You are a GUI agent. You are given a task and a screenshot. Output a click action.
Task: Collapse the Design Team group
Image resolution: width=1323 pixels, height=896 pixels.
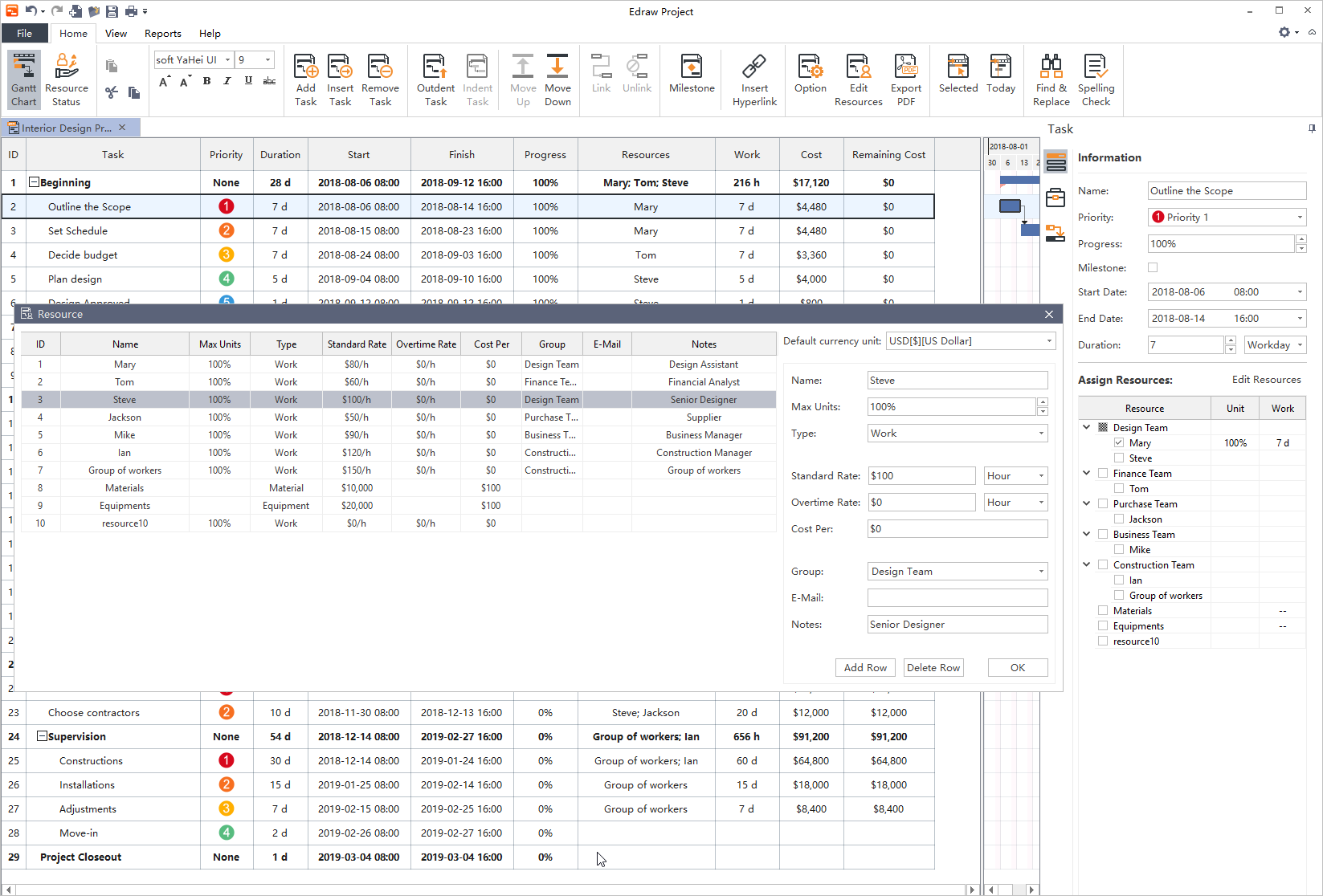1087,427
